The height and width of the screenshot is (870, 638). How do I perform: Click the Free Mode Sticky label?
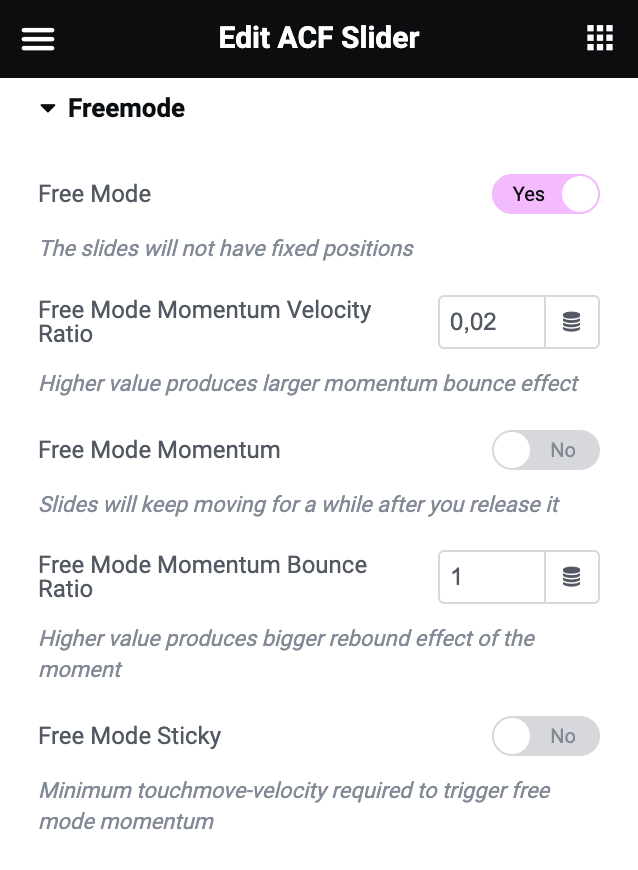[130, 736]
